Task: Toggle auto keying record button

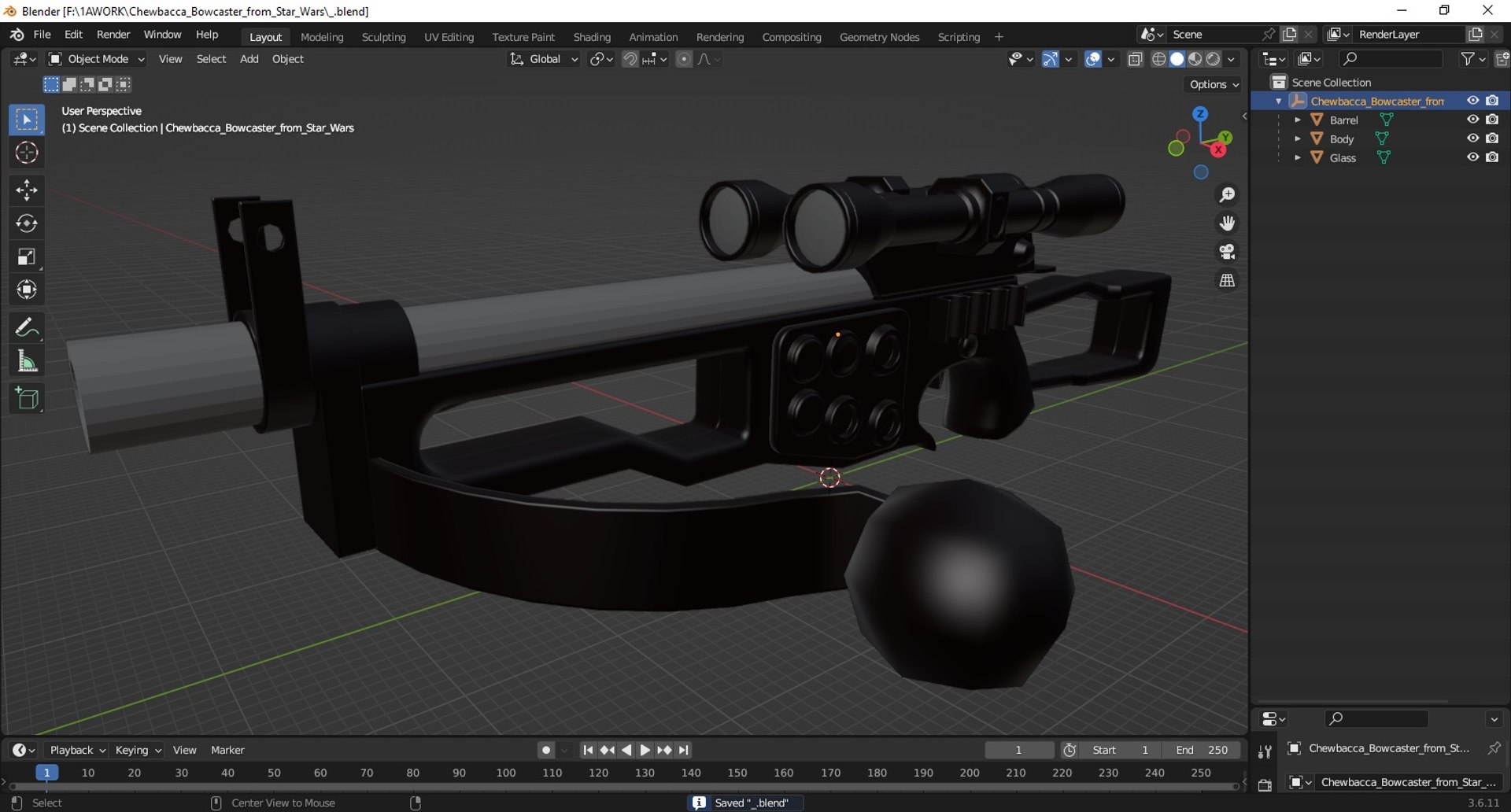Action: [x=546, y=750]
